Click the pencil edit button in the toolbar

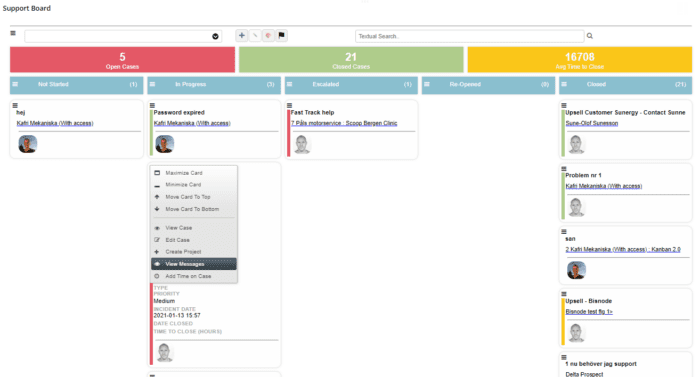255,35
